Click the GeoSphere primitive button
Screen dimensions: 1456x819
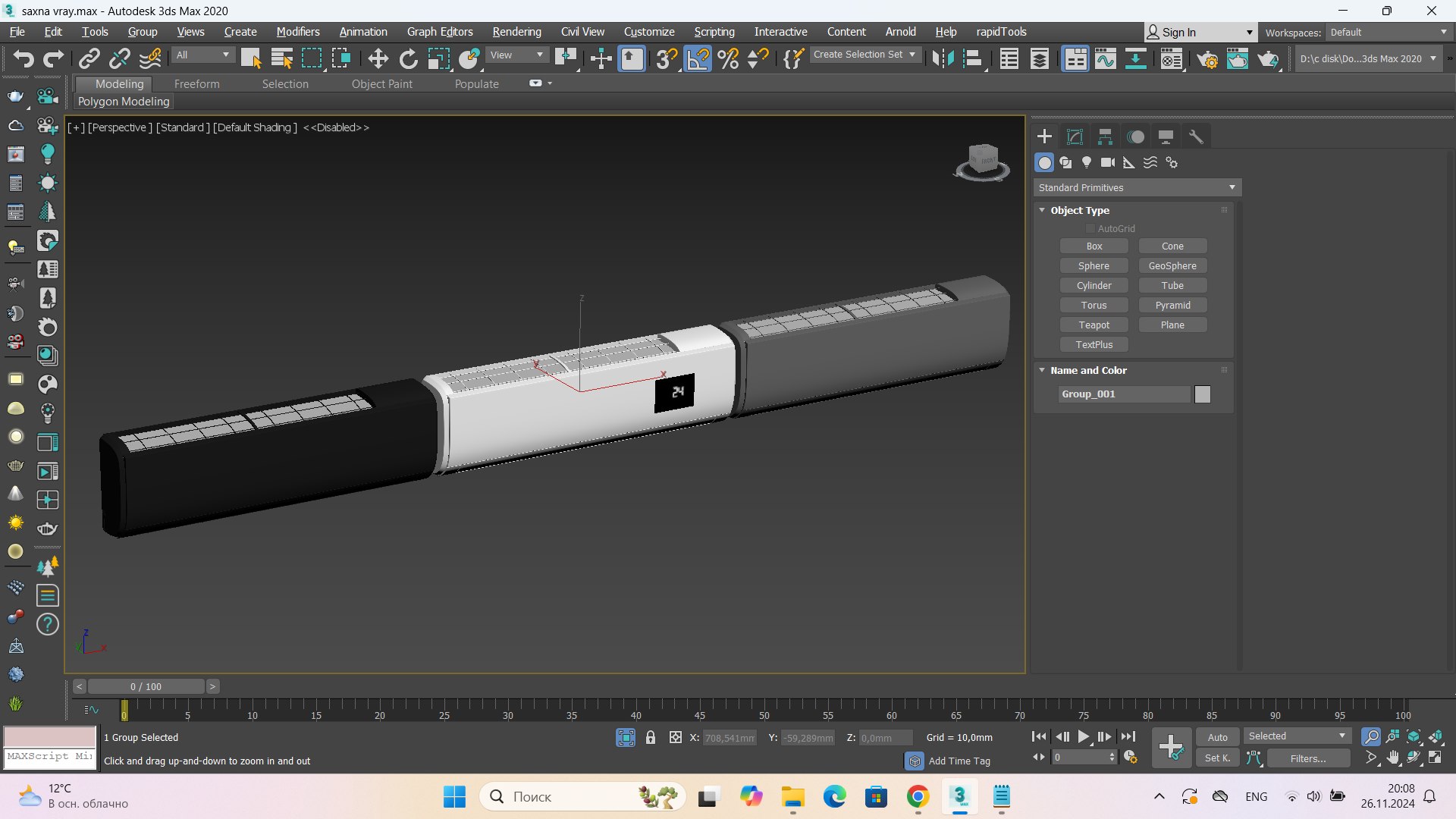pyautogui.click(x=1172, y=265)
